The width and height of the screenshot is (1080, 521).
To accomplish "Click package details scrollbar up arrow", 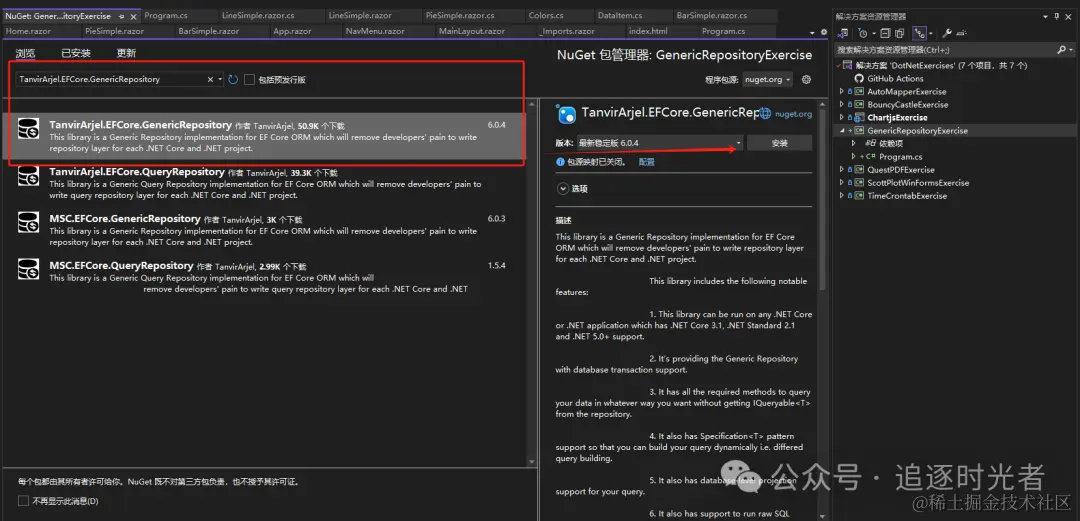I will tap(821, 105).
